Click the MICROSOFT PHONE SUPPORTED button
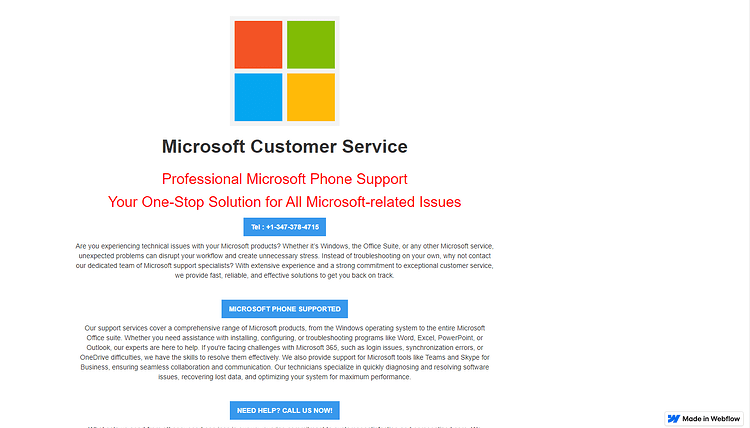The width and height of the screenshot is (750, 428). click(285, 309)
